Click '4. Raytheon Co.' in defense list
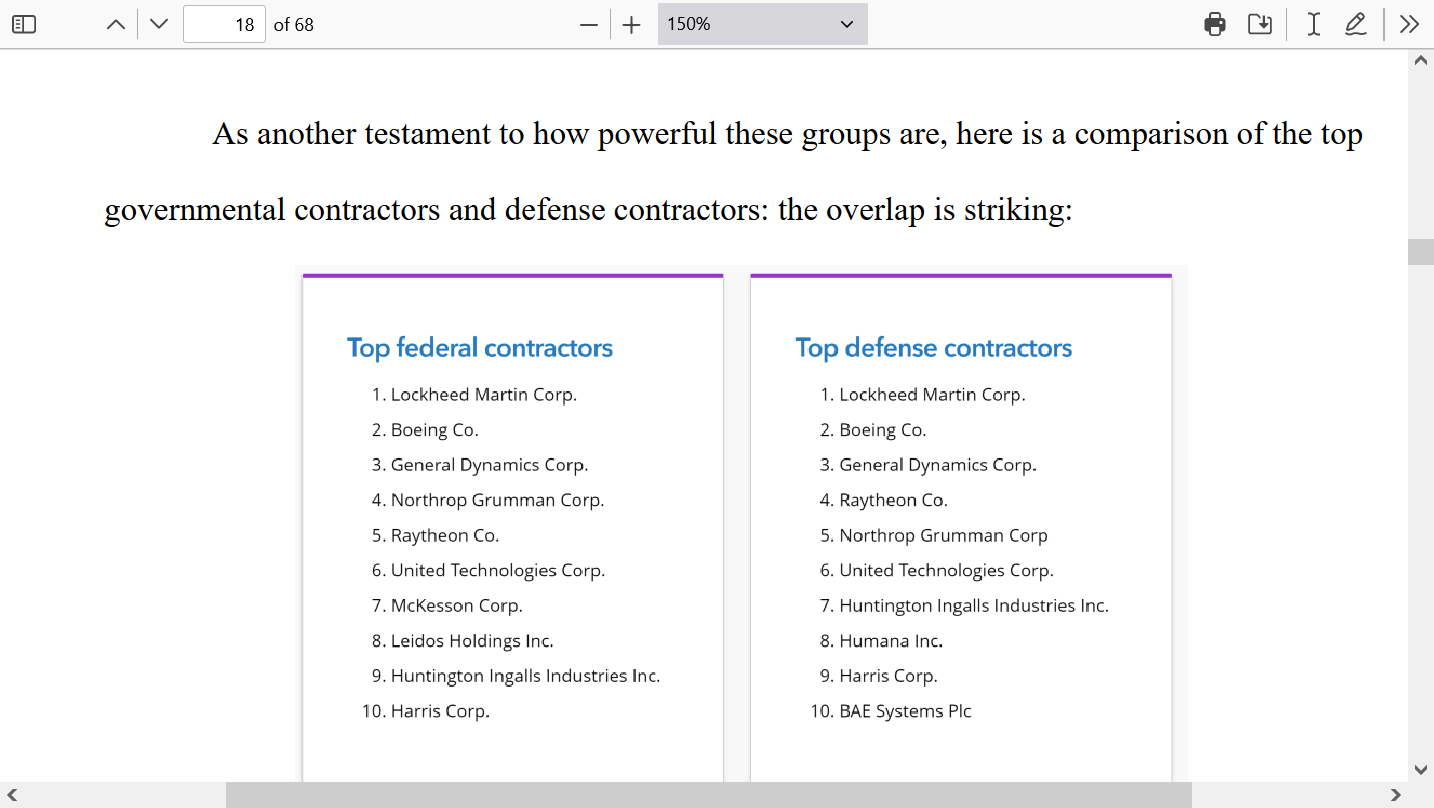The width and height of the screenshot is (1434, 808). (884, 500)
